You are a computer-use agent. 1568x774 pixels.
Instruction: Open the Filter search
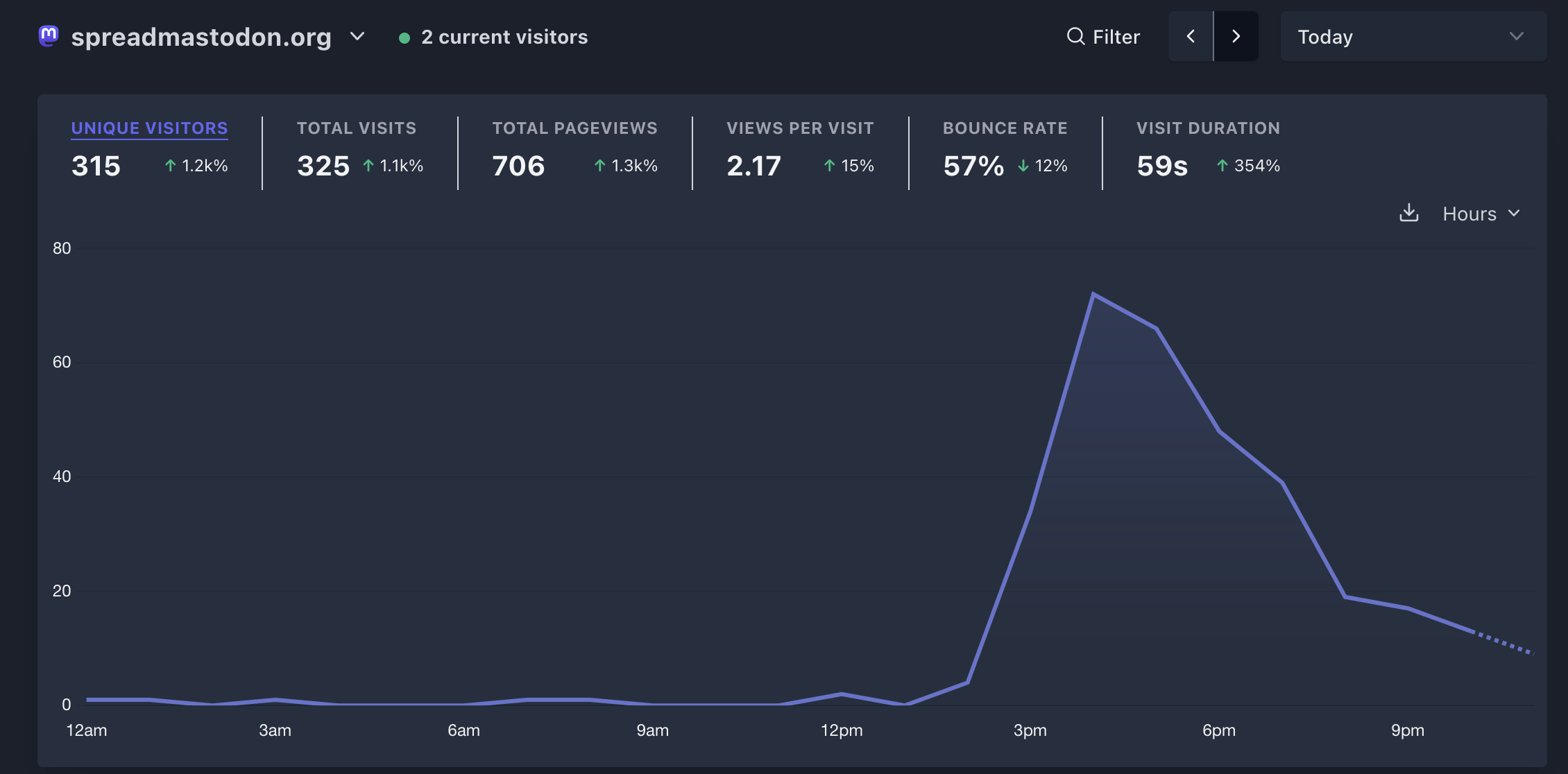[x=1103, y=37]
